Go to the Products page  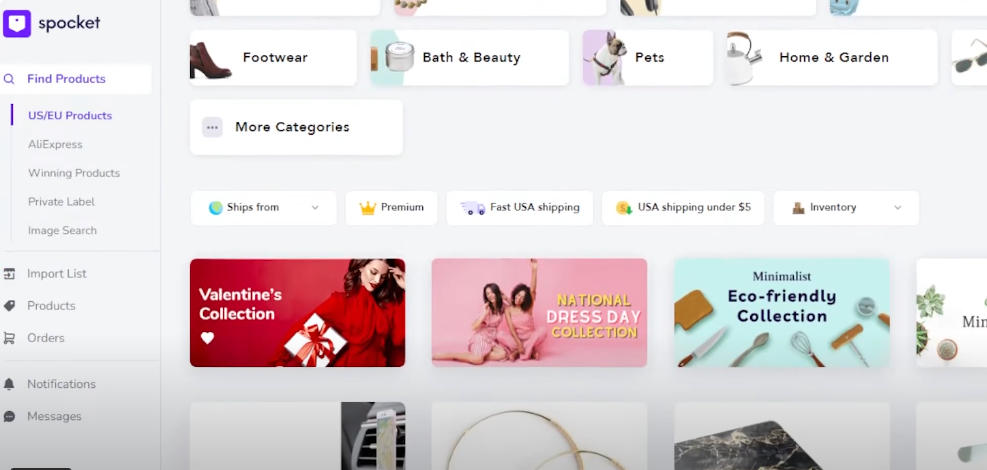(x=51, y=306)
